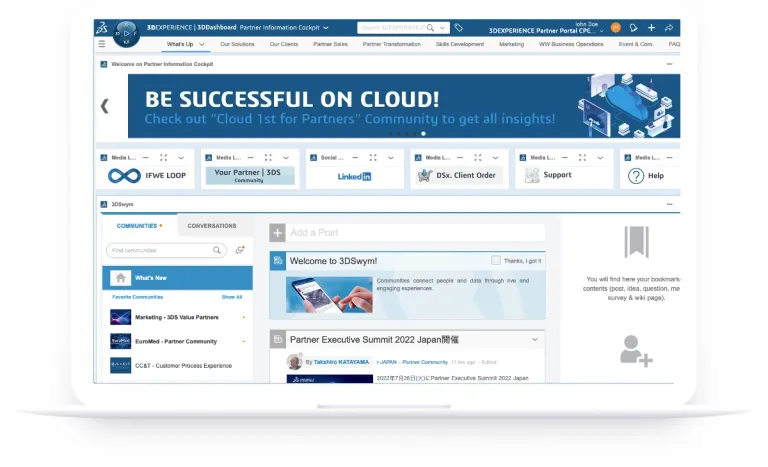Screen dimensions: 768x467
Task: Open the Marketing tab
Action: [511, 44]
